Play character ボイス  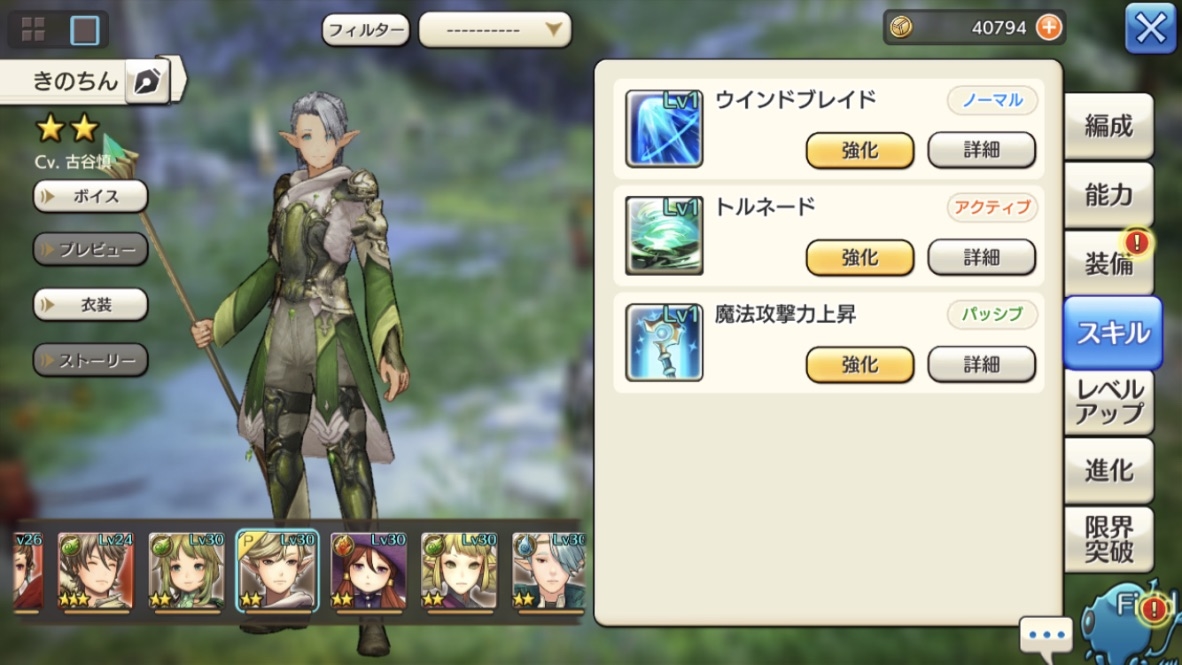[x=90, y=196]
